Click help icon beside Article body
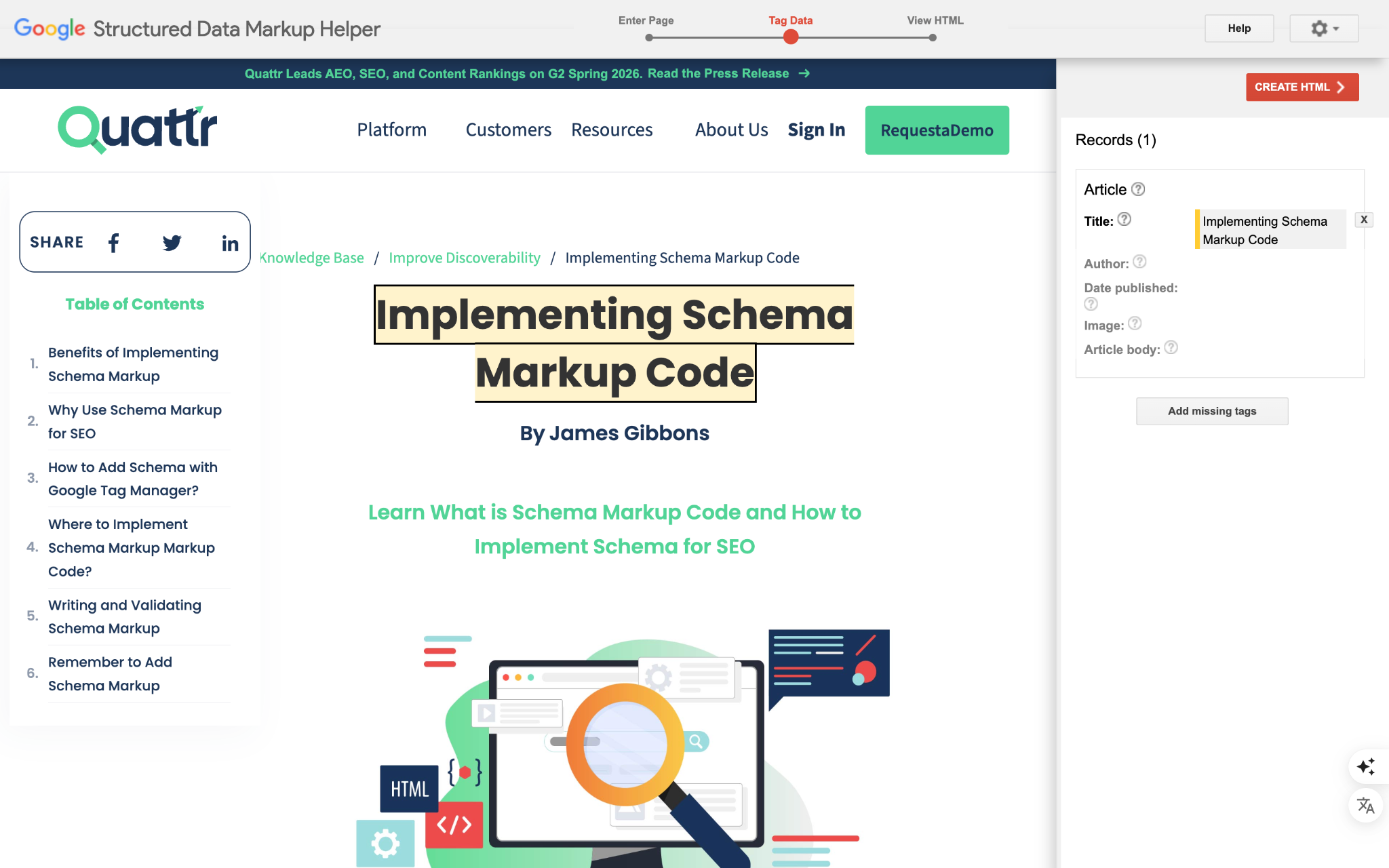1389x868 pixels. click(1171, 348)
